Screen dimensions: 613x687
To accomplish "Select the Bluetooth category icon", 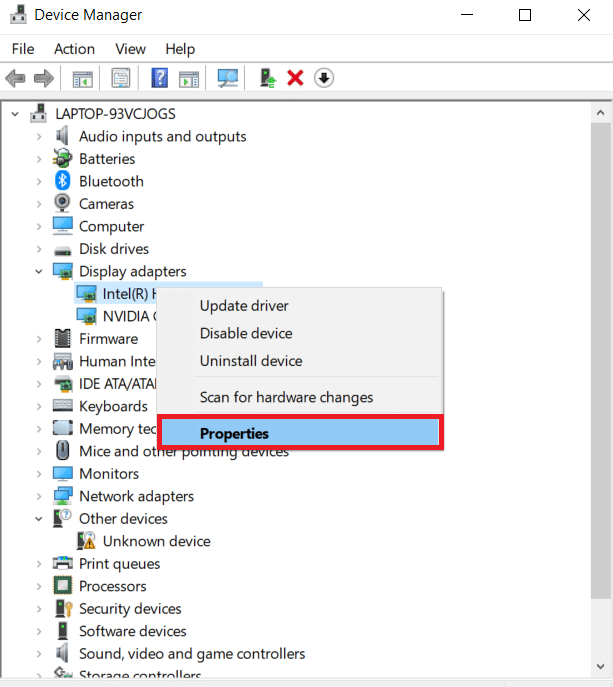I will point(63,181).
